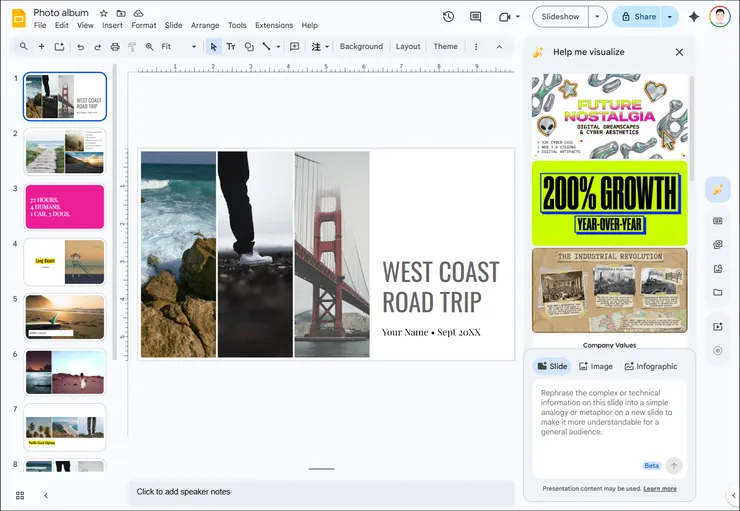Screen dimensions: 740x511
Task: Select the Text box tool
Action: click(231, 47)
